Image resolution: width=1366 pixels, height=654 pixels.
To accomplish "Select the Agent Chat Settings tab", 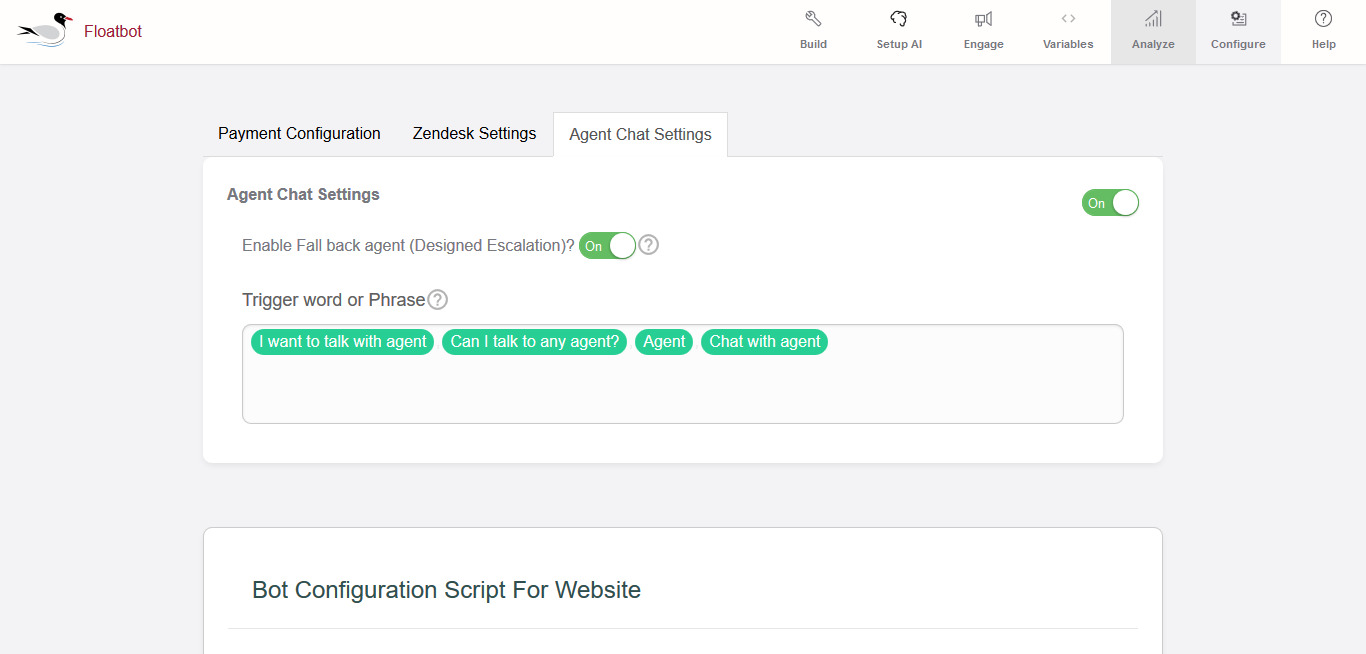I will coord(640,135).
